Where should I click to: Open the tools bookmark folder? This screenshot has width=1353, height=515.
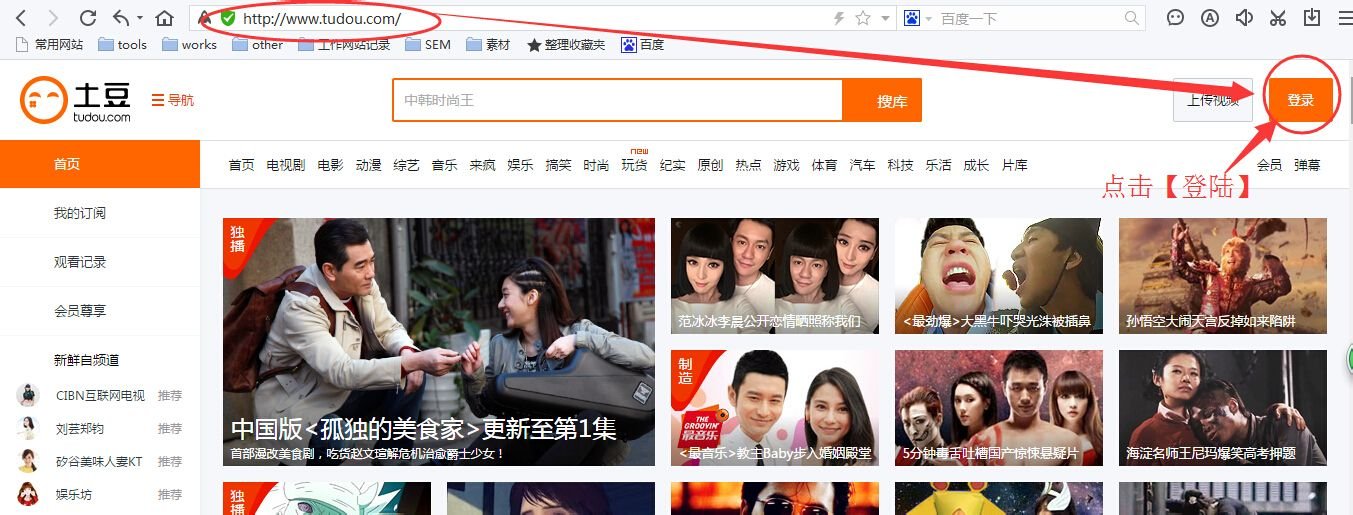point(122,44)
